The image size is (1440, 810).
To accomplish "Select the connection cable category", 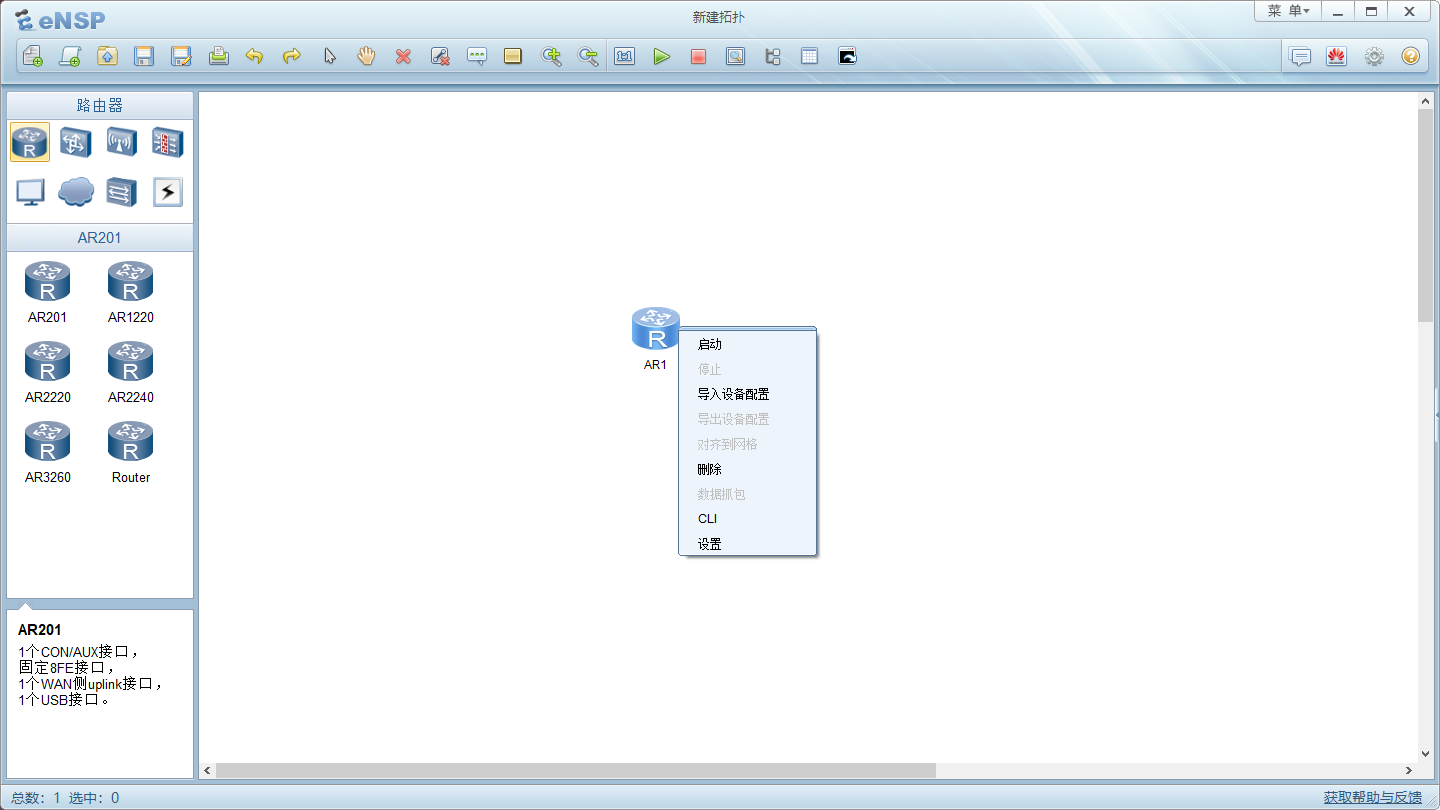I will pyautogui.click(x=168, y=191).
